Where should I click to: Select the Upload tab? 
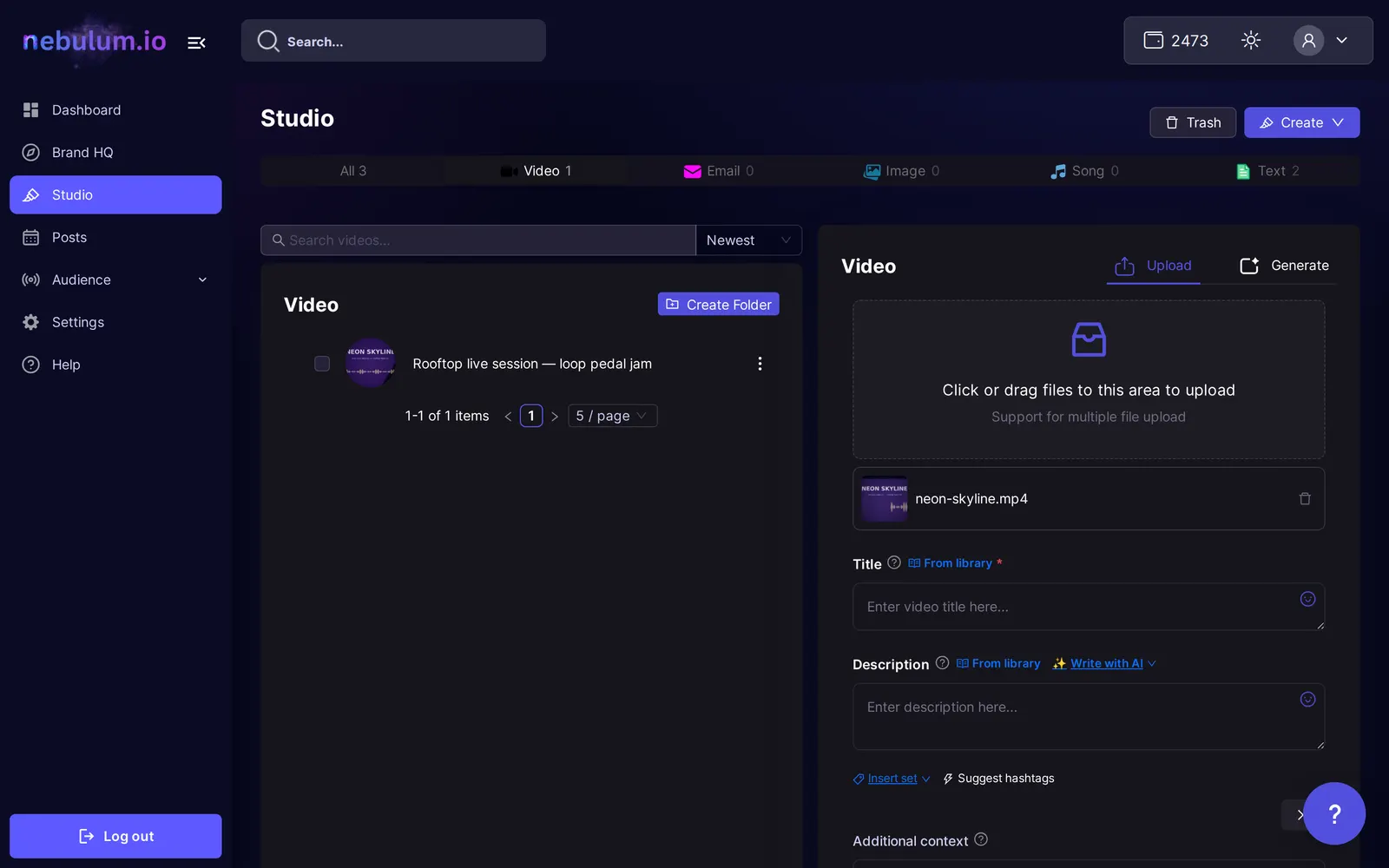point(1153,266)
